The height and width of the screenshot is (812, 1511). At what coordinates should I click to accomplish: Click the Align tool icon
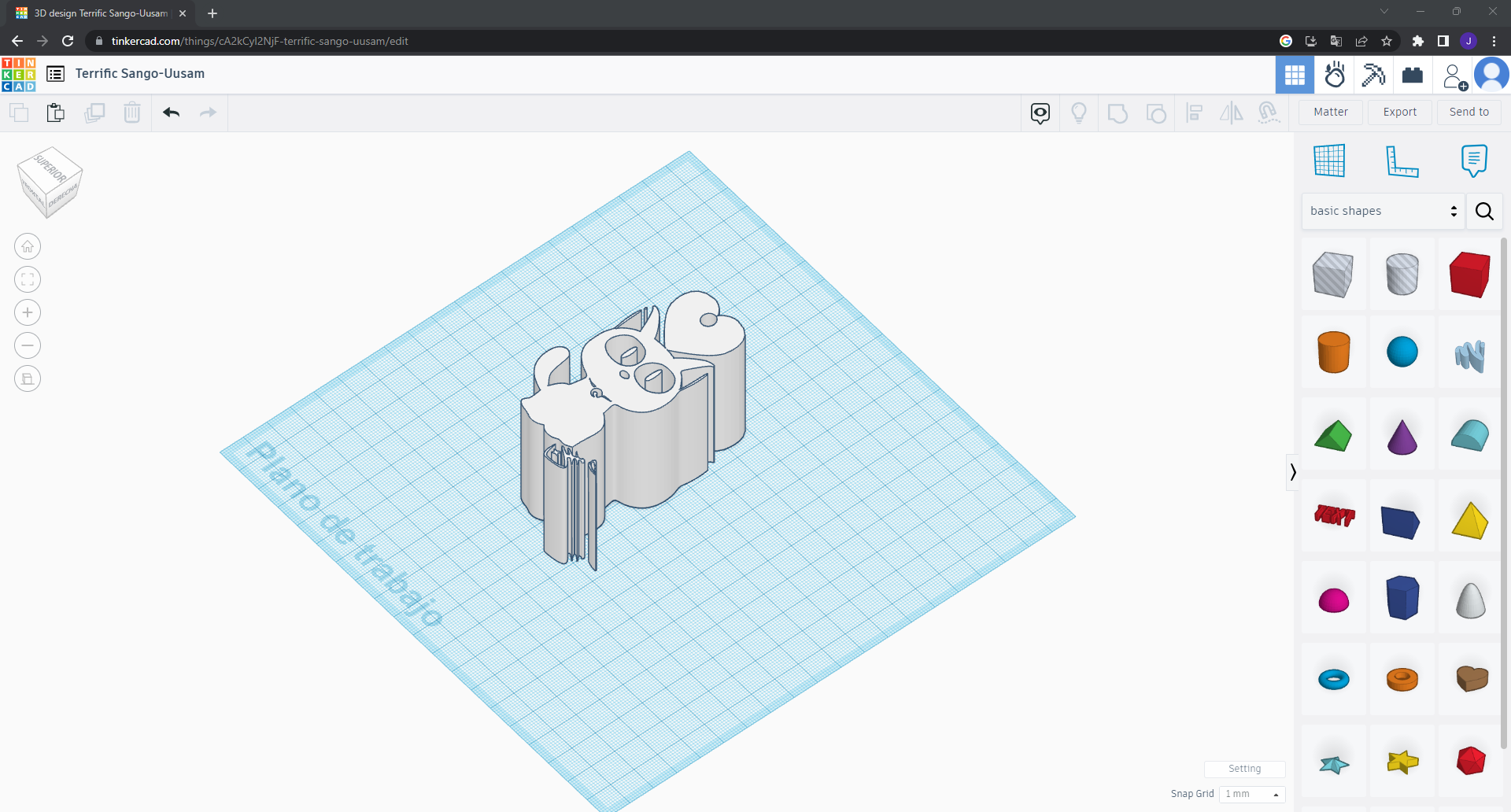(x=1194, y=113)
